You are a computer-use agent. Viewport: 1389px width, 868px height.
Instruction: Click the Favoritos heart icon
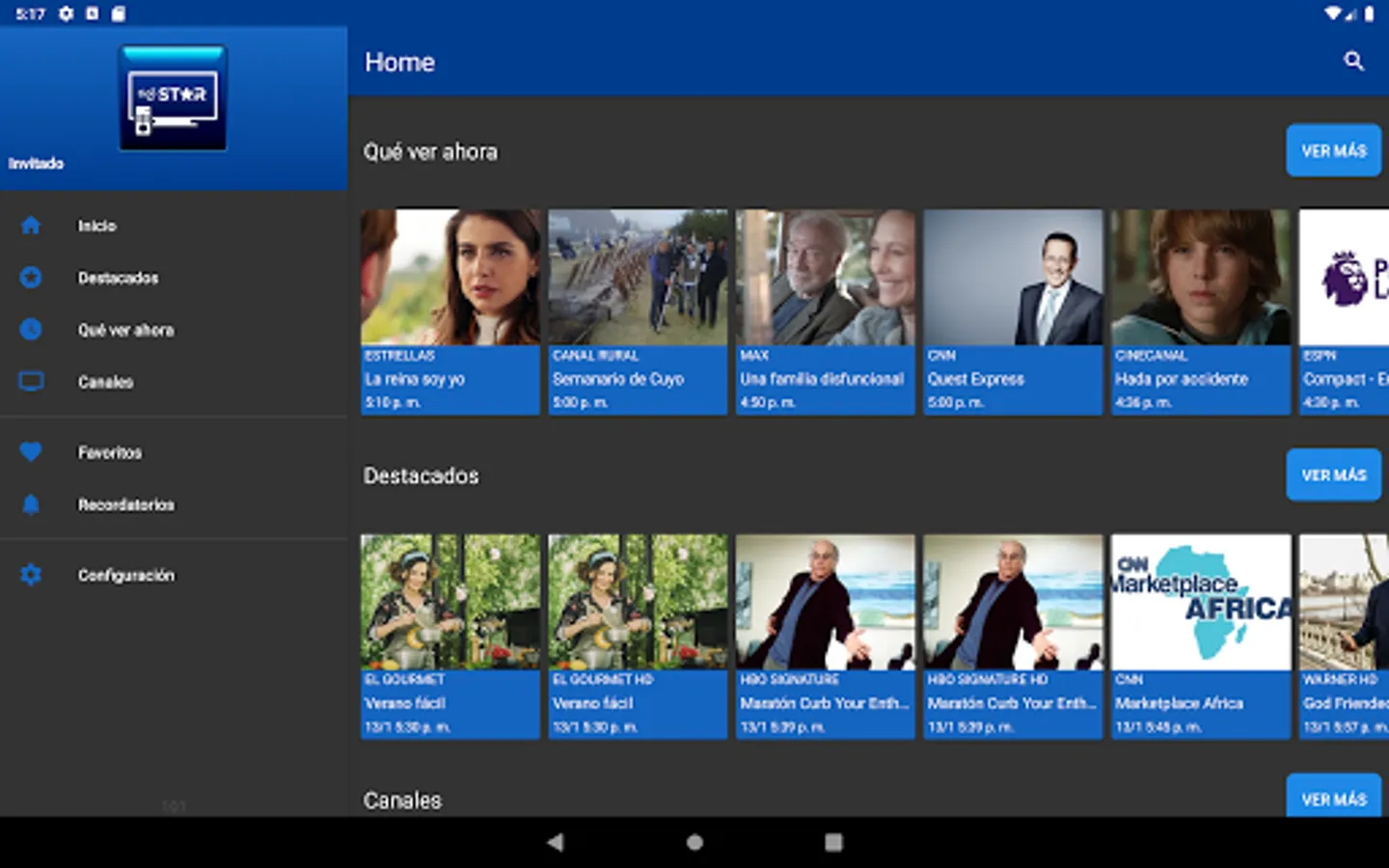pyautogui.click(x=31, y=452)
